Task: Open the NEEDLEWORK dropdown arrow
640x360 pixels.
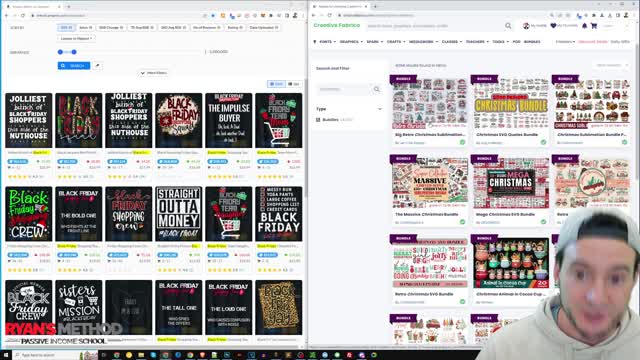Action: pos(437,42)
